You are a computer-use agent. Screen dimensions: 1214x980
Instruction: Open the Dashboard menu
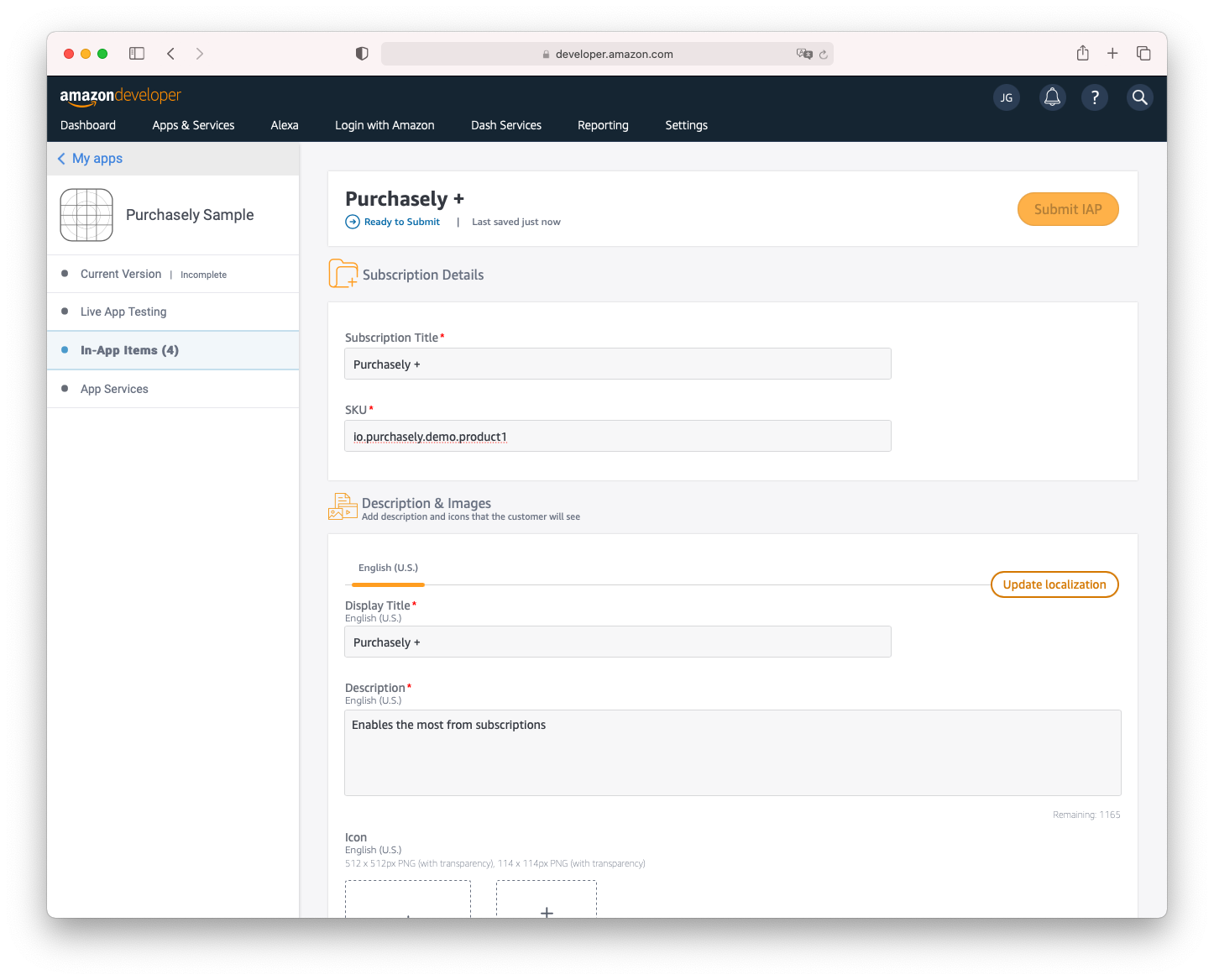point(88,125)
